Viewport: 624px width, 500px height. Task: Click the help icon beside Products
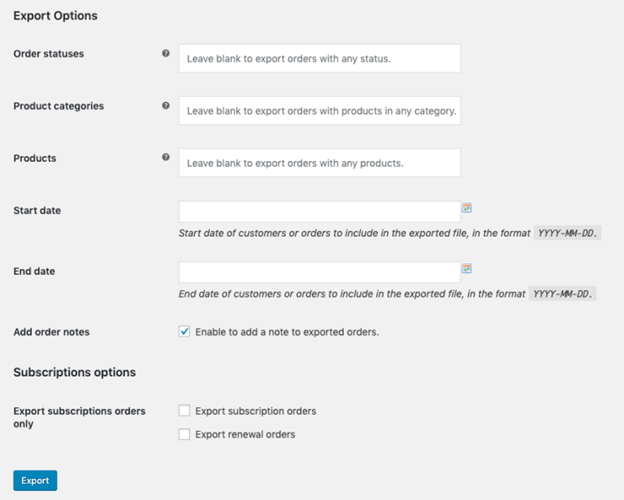pyautogui.click(x=166, y=158)
